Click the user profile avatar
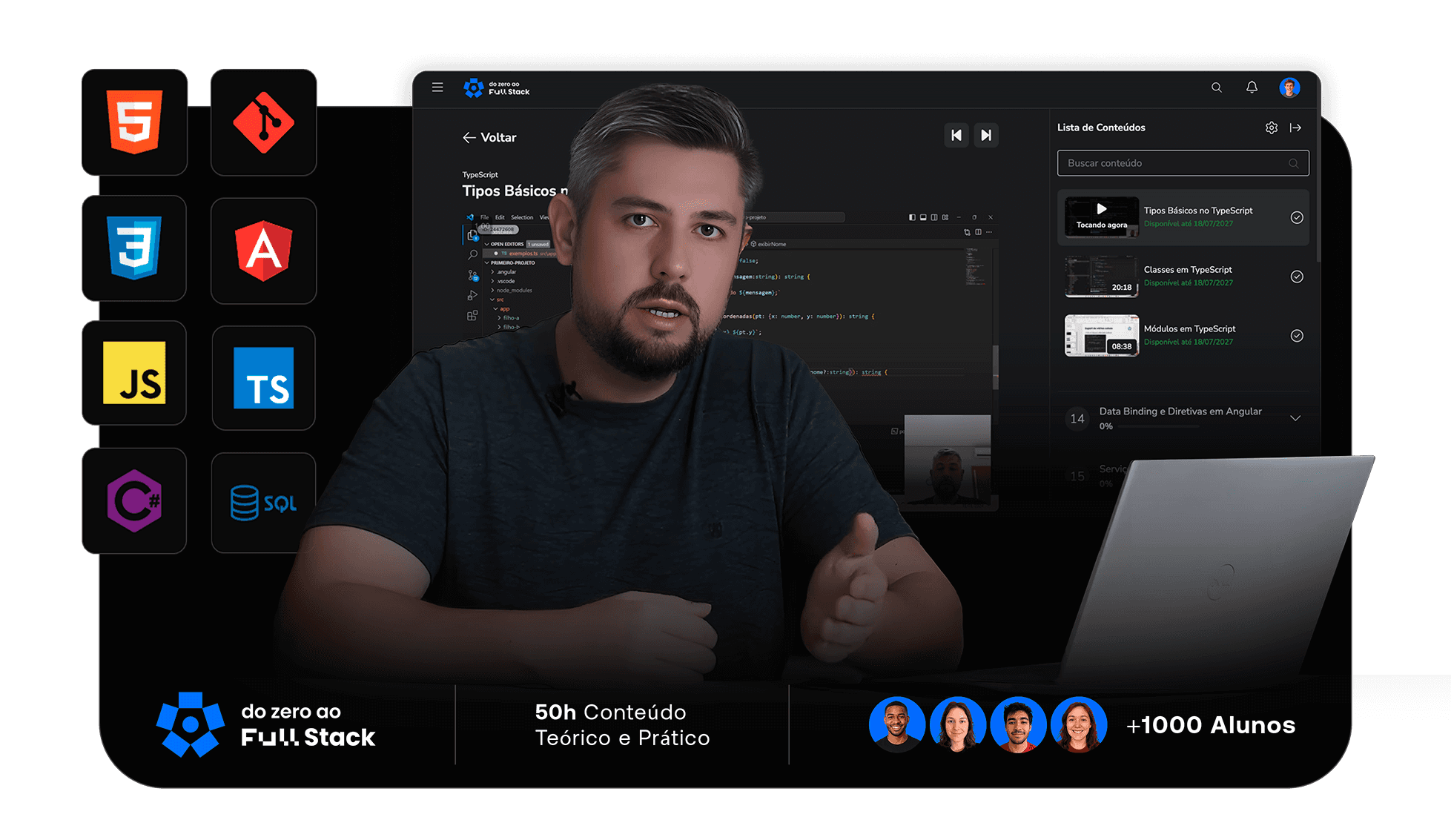This screenshot has height=840, width=1451. [1289, 87]
